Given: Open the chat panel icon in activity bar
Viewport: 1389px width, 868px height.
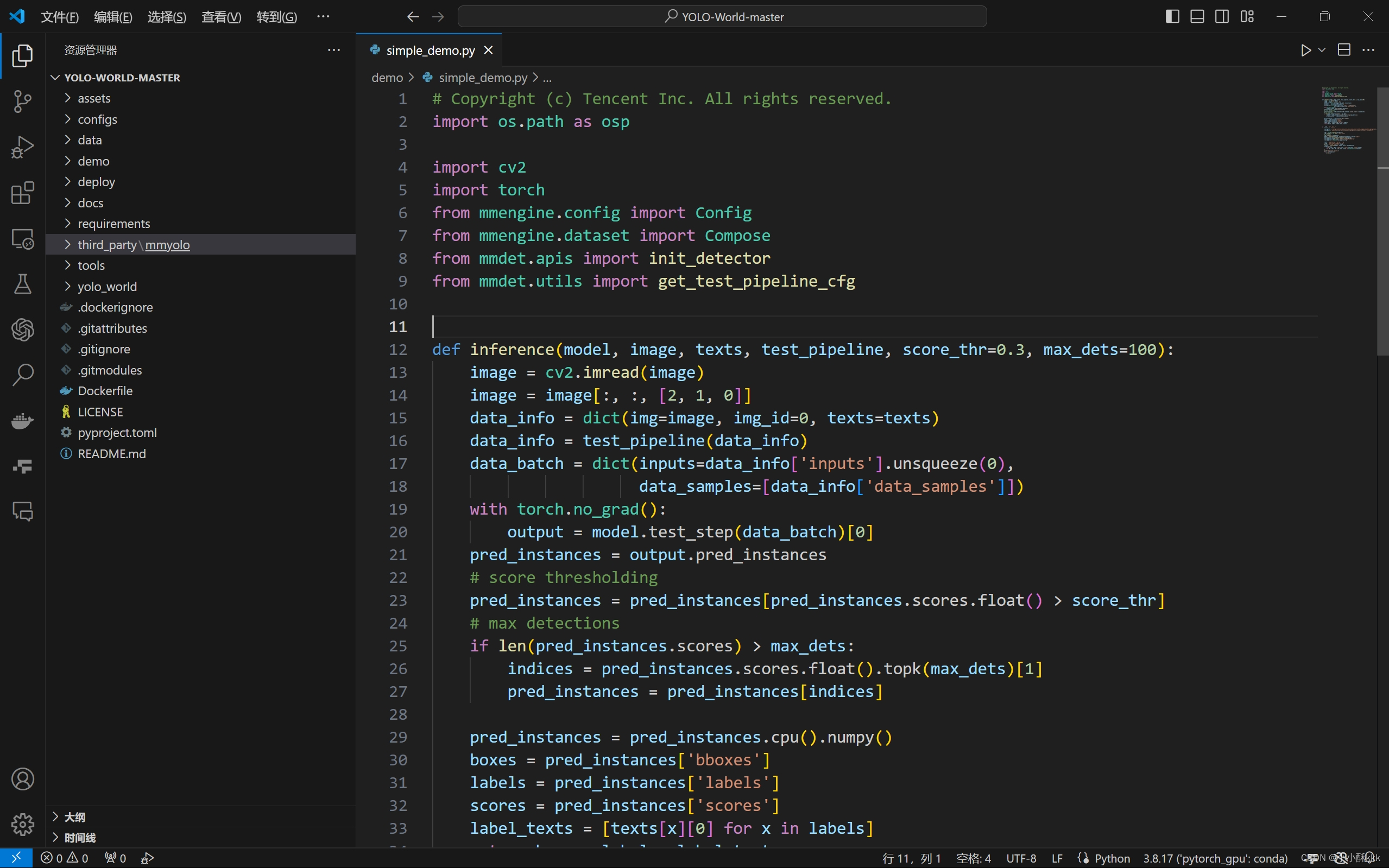Looking at the screenshot, I should point(22,511).
